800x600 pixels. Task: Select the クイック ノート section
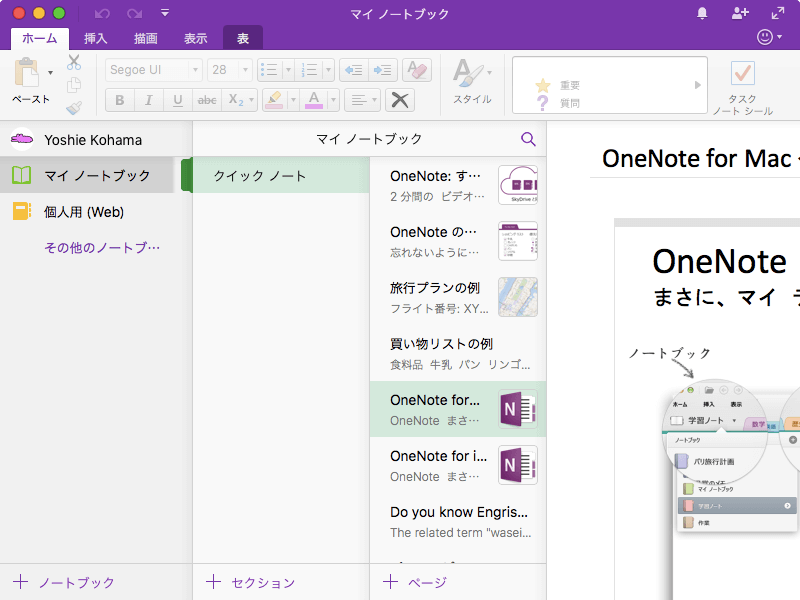[281, 176]
